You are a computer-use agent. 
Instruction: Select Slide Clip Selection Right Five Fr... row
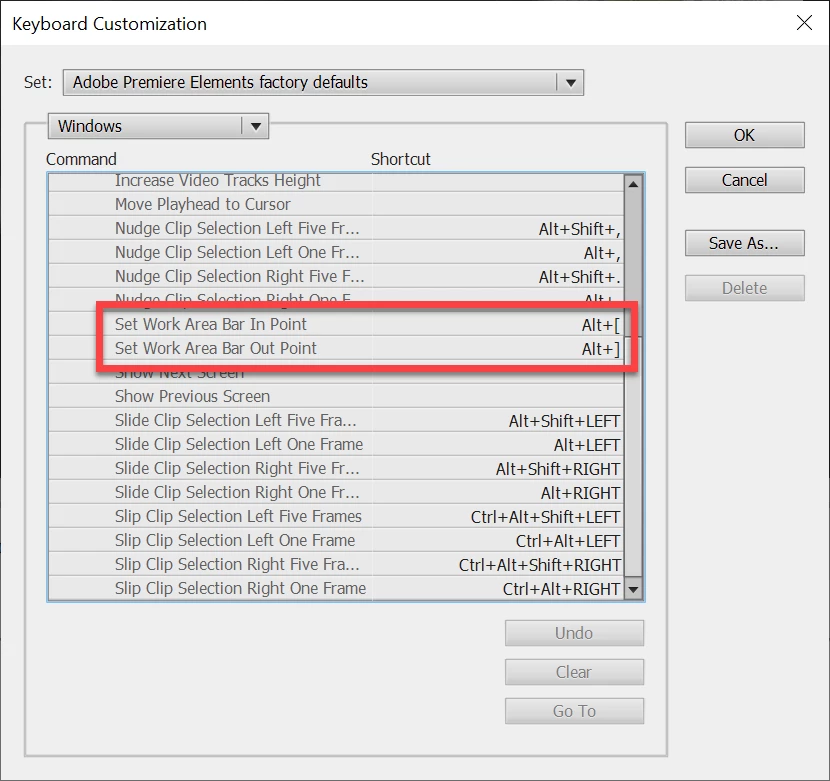(336, 468)
